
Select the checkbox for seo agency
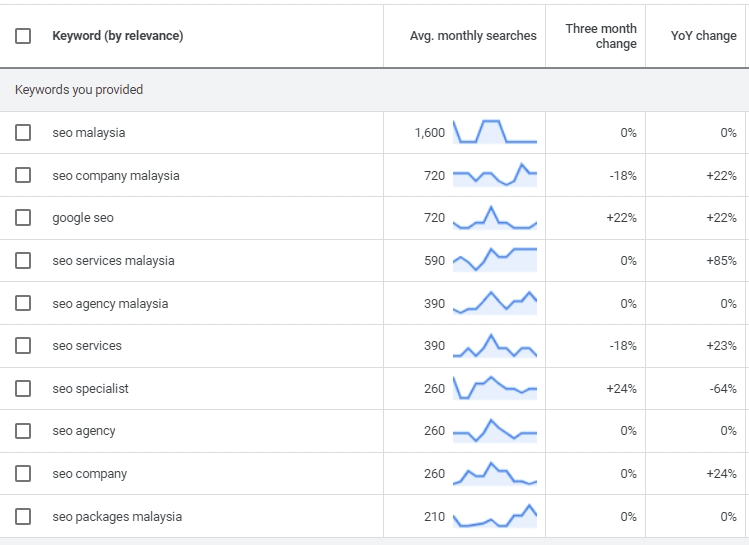click(x=23, y=431)
